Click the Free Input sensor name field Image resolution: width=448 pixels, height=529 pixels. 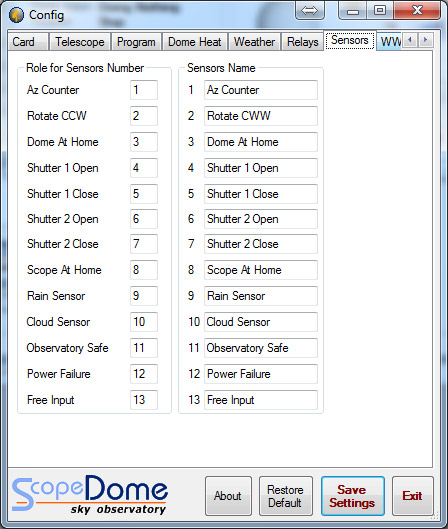click(x=260, y=400)
